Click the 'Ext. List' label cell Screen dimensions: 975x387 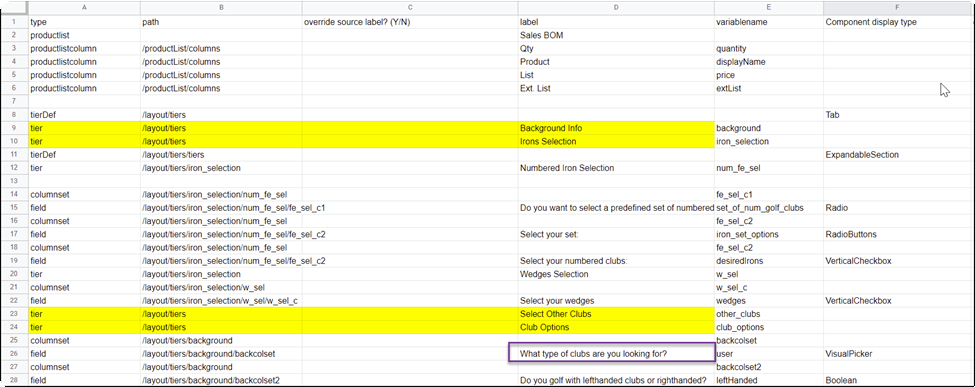[x=616, y=88]
